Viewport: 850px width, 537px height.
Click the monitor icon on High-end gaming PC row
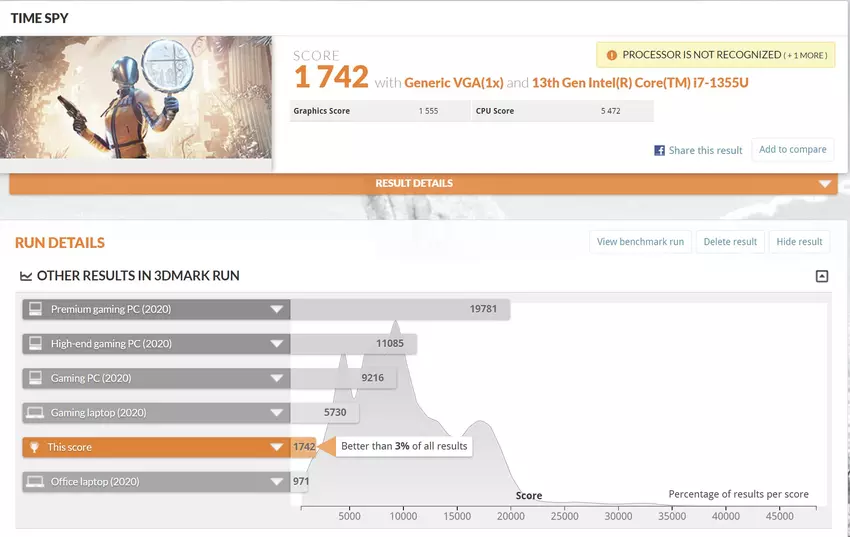point(35,344)
